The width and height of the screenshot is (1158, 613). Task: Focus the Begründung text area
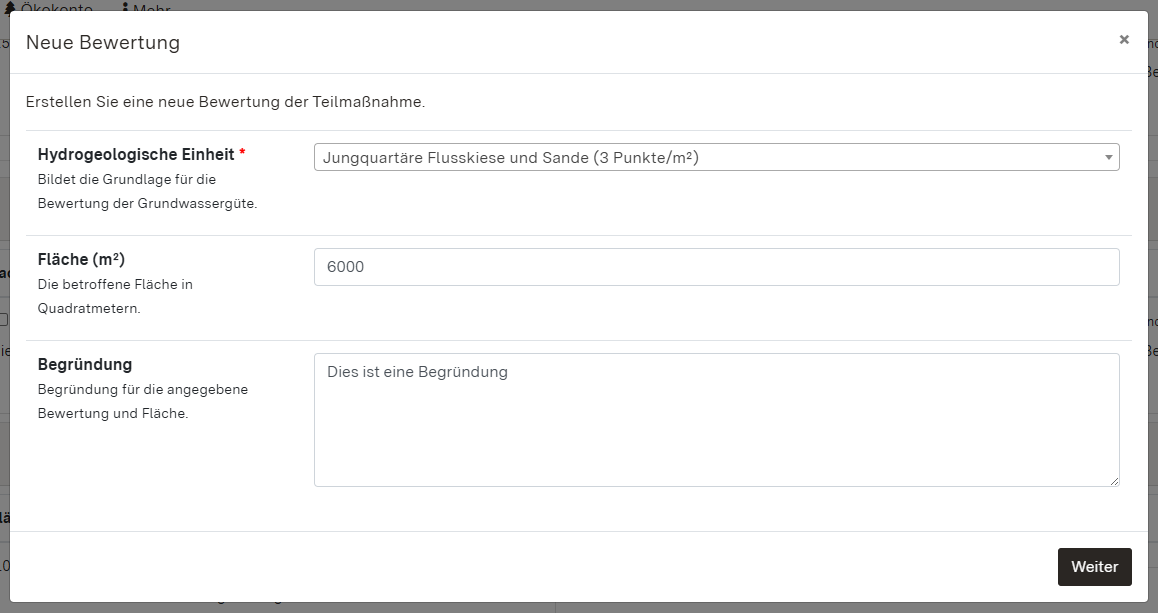click(716, 420)
